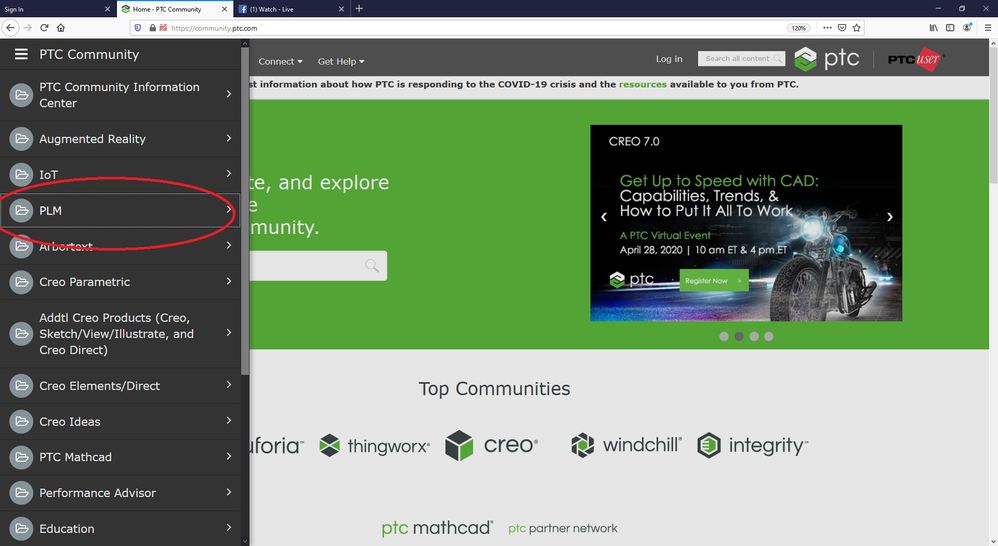Open the creo community logo link
This screenshot has height=546, width=998.
click(x=492, y=445)
